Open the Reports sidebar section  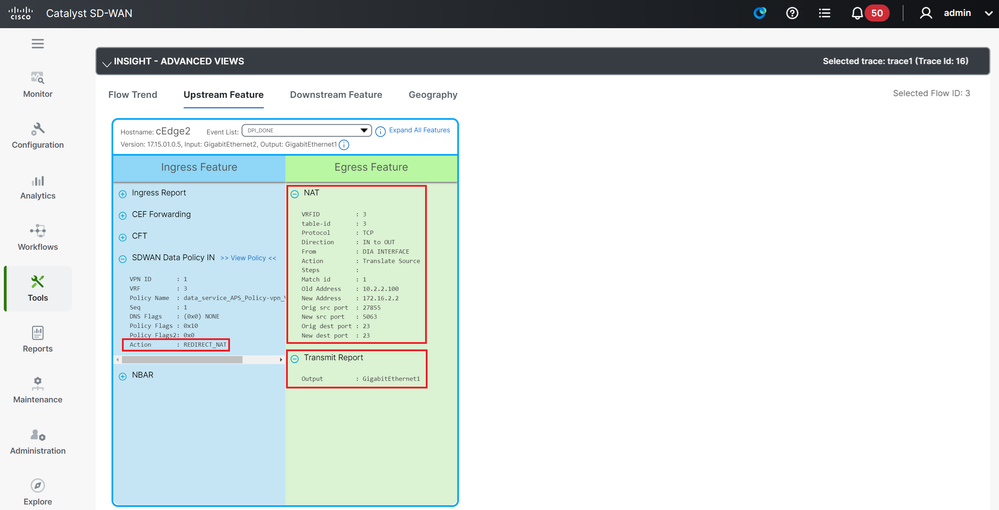pyautogui.click(x=38, y=340)
